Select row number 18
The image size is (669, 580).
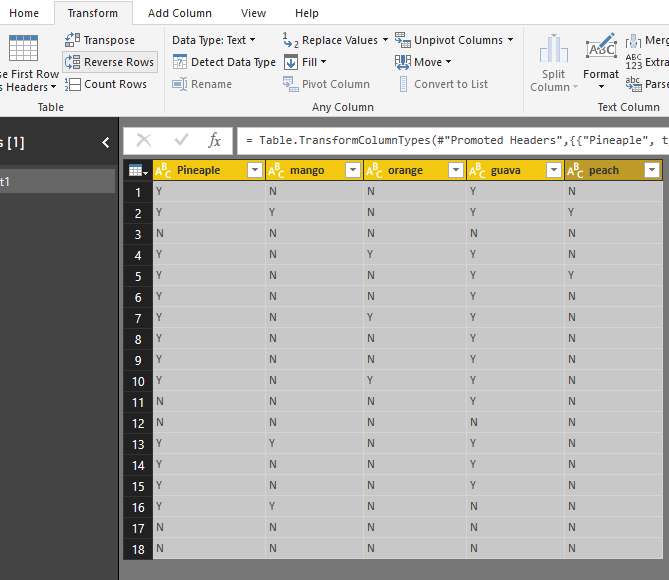click(x=138, y=550)
